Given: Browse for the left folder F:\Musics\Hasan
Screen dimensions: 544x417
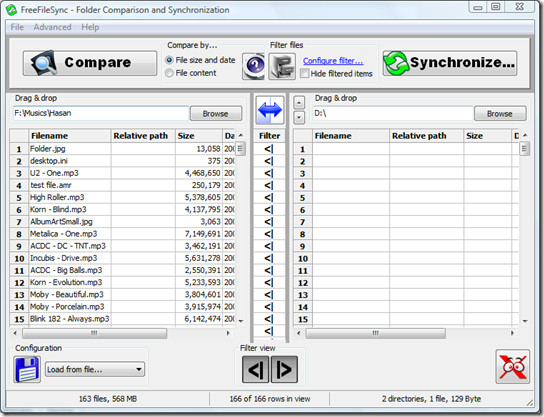Looking at the screenshot, I should 215,113.
